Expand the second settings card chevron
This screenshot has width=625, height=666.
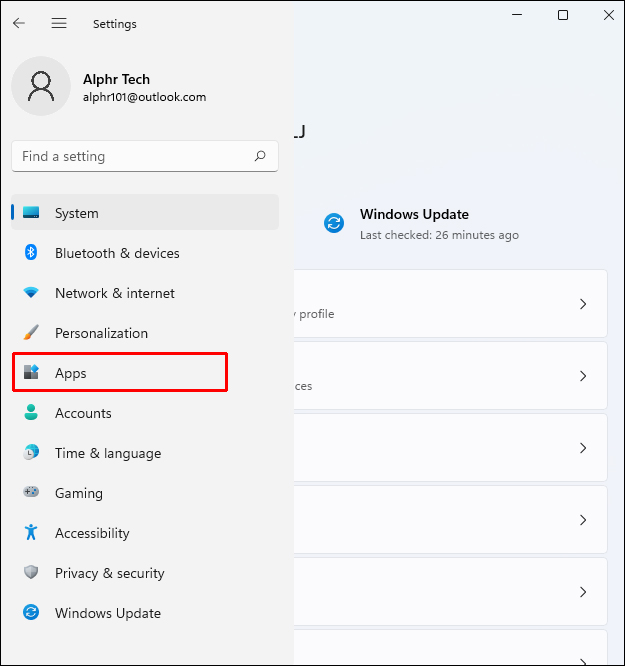pyautogui.click(x=583, y=376)
